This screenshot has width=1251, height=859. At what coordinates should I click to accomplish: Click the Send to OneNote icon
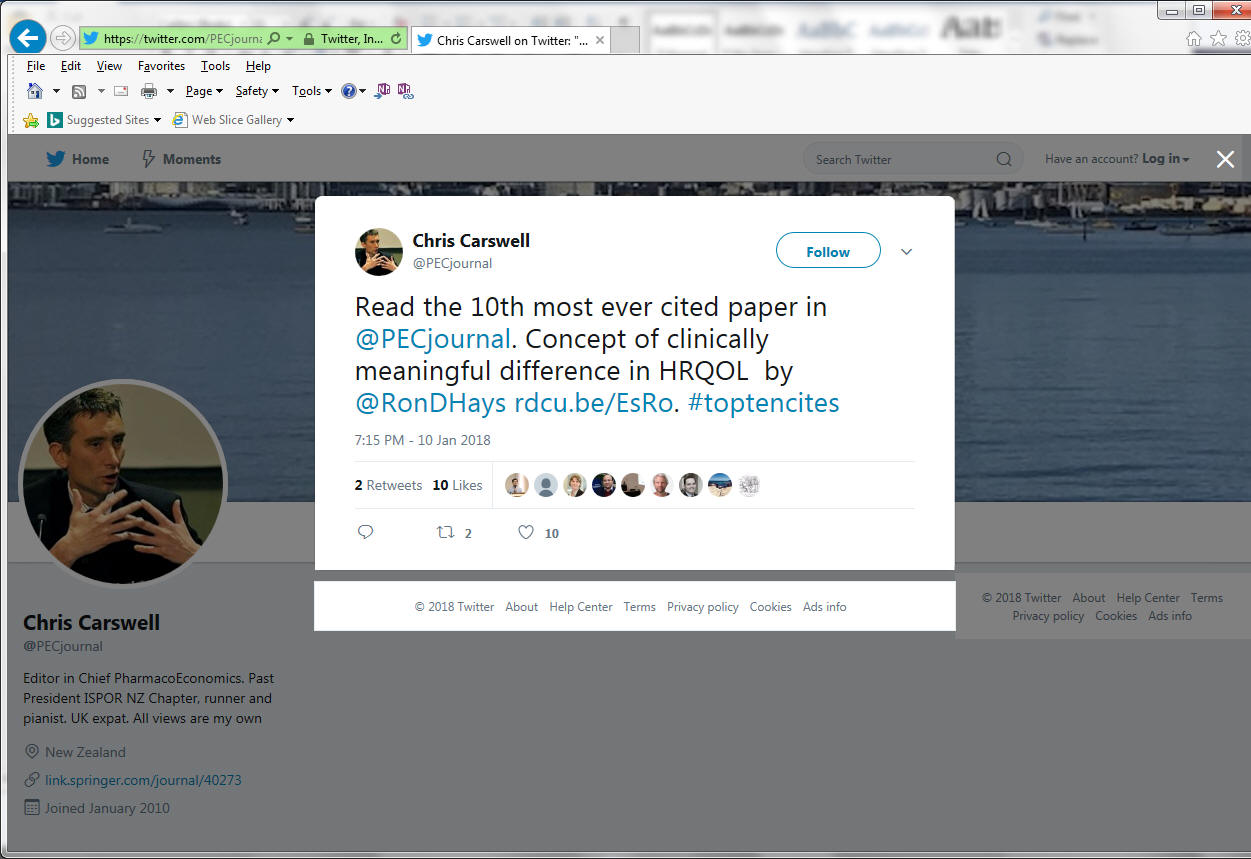(383, 91)
